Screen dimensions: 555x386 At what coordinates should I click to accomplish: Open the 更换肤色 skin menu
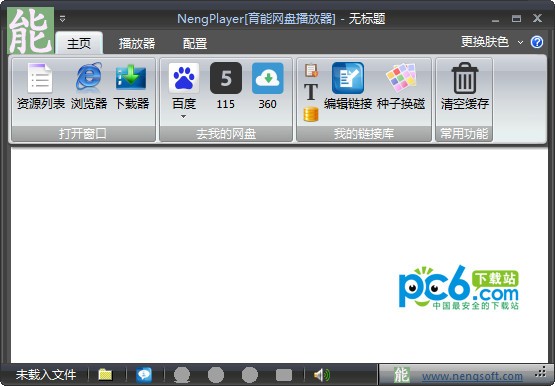485,42
